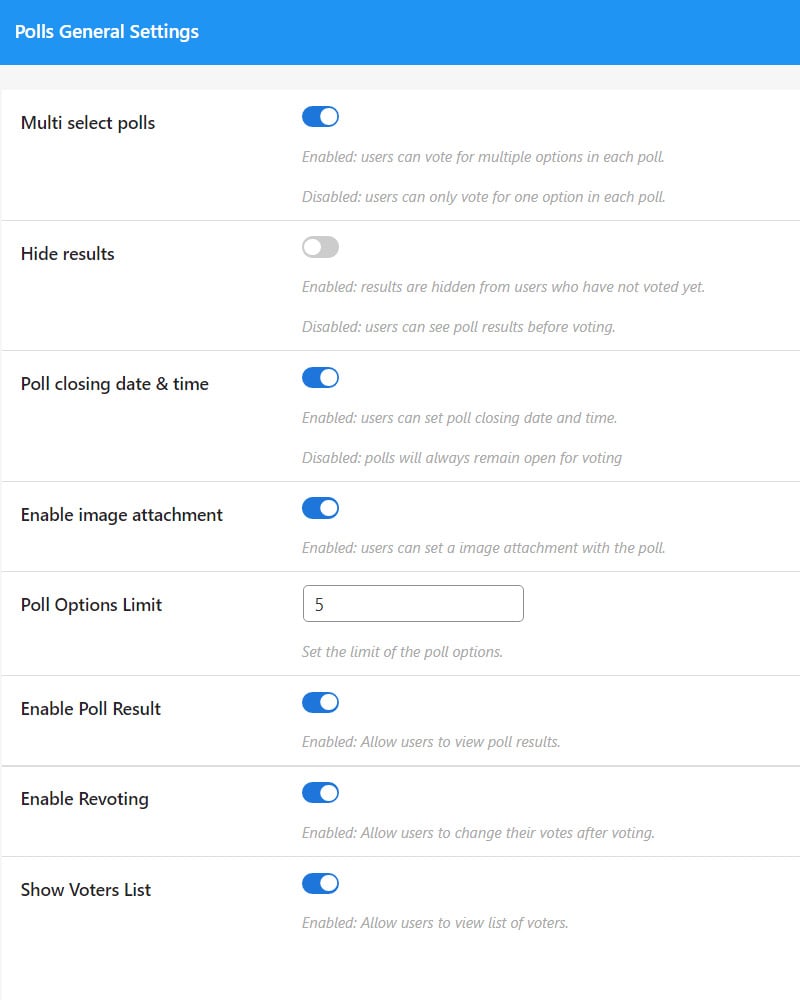Click the Poll closing date & time label
The image size is (800, 1000).
click(115, 383)
